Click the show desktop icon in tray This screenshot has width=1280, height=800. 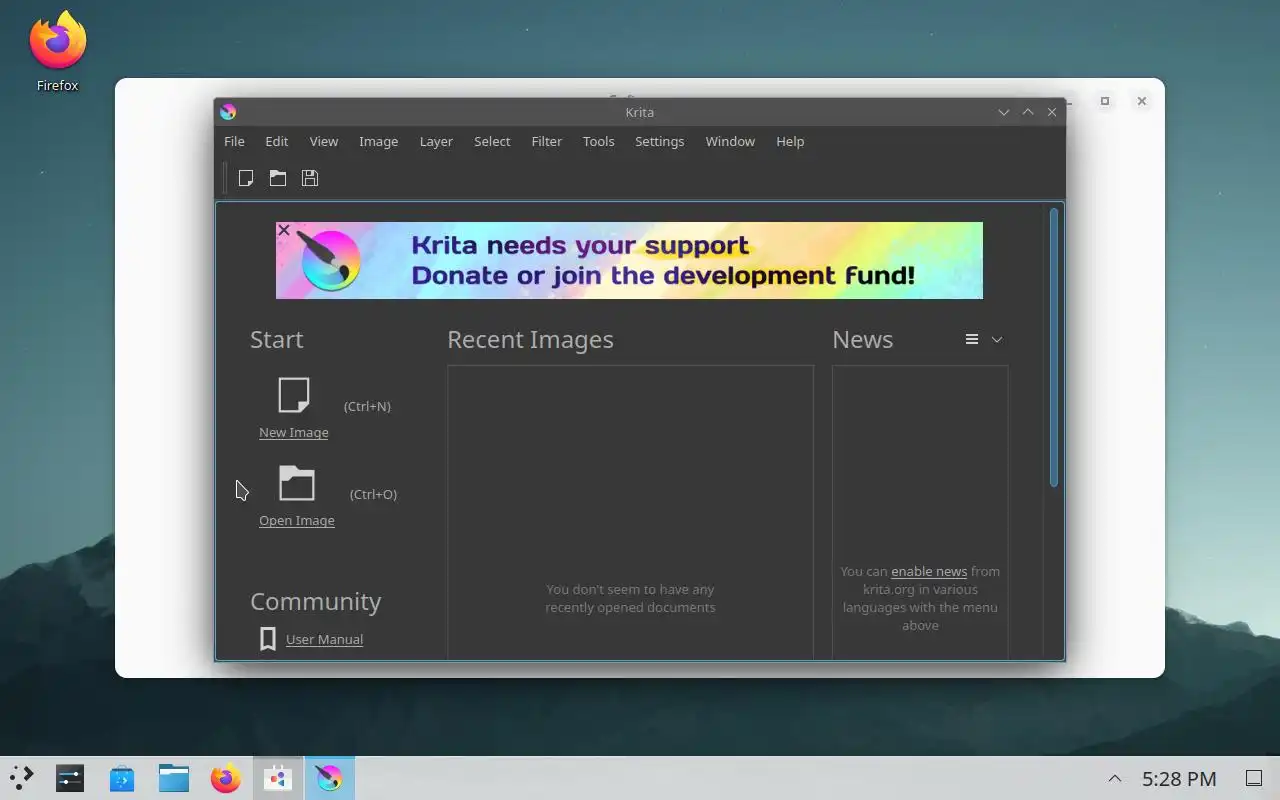point(1253,778)
